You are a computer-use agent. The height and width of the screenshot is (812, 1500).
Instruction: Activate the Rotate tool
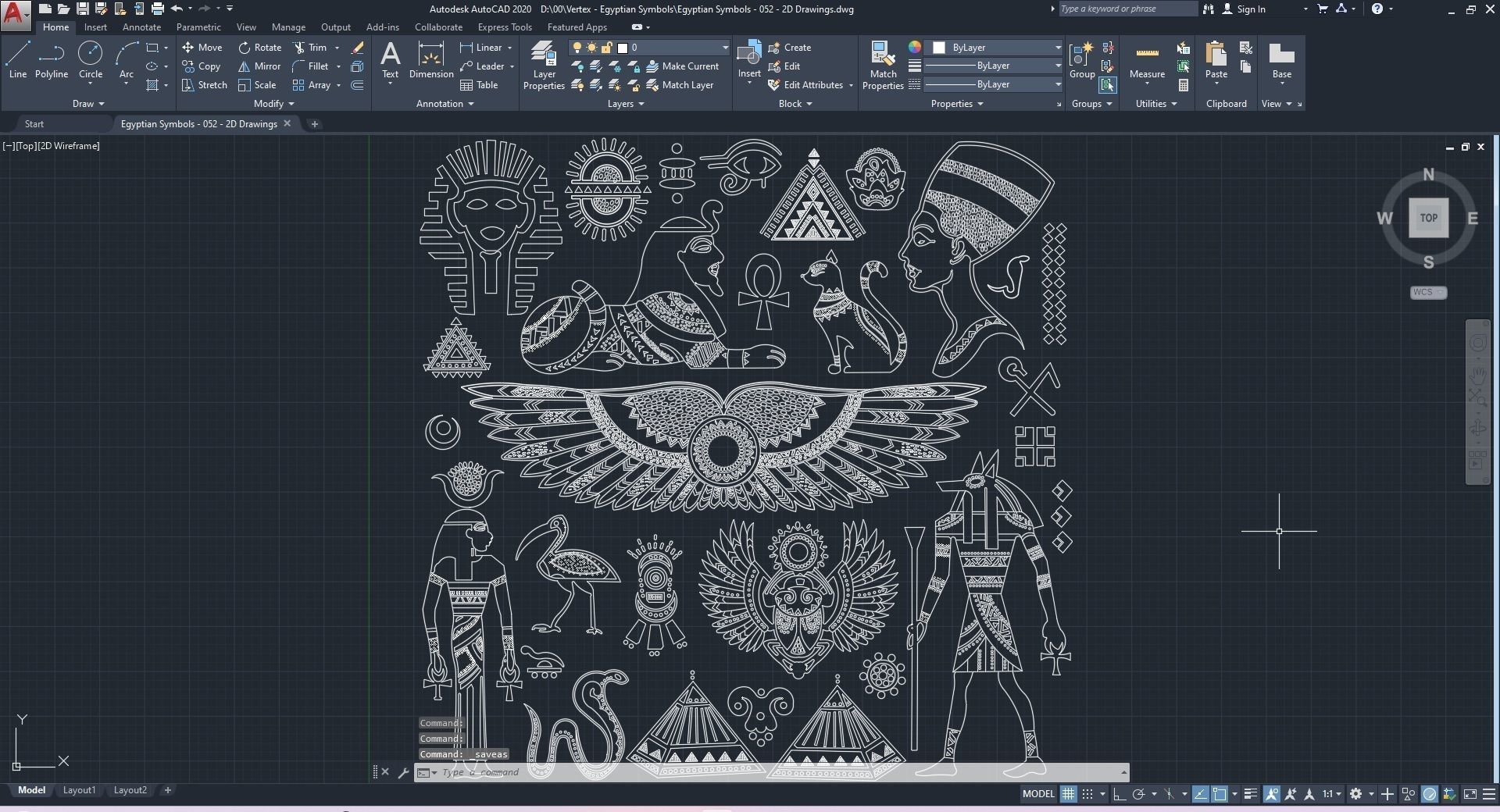(260, 48)
